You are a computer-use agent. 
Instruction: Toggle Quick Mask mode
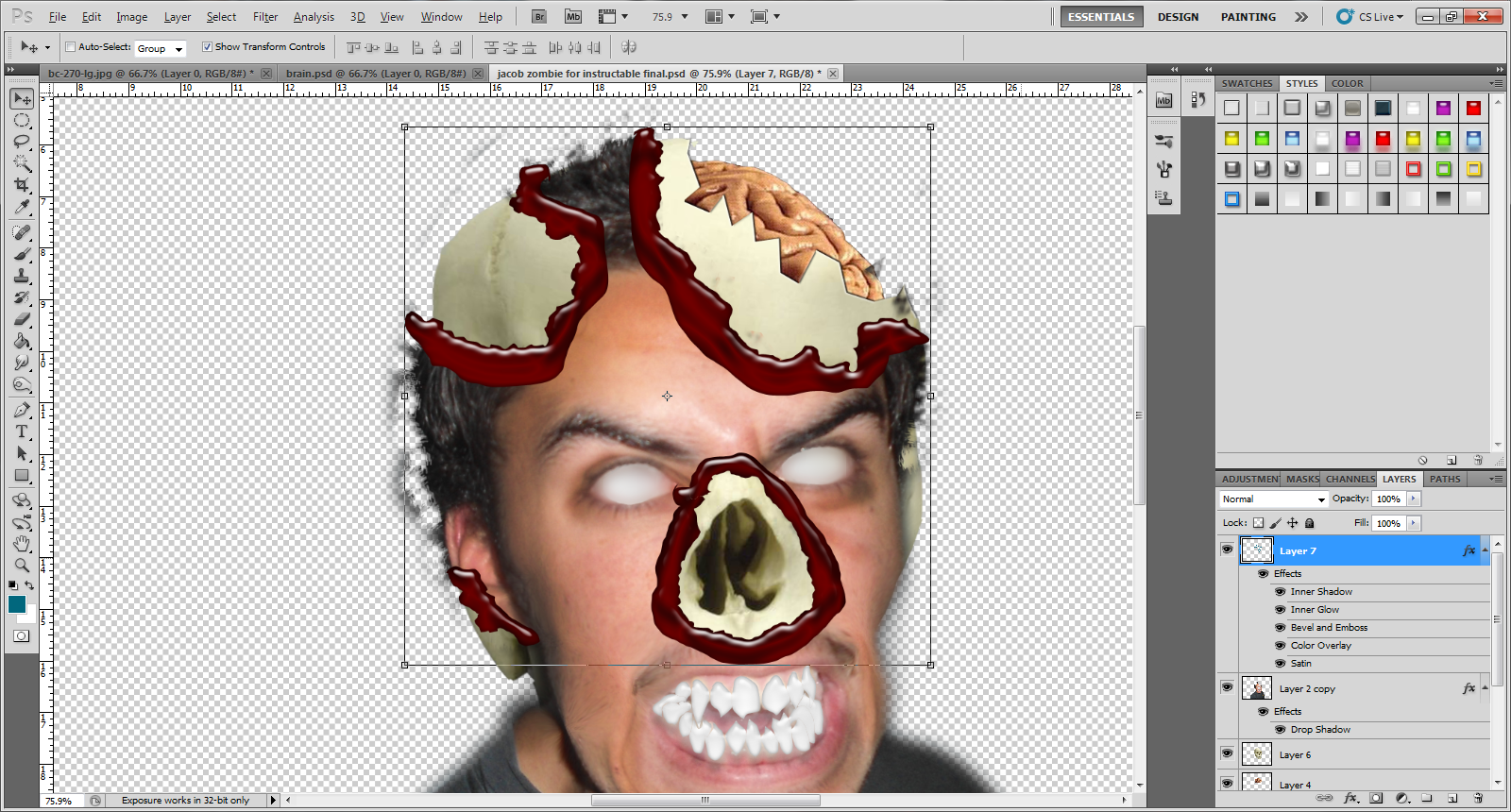tap(21, 635)
